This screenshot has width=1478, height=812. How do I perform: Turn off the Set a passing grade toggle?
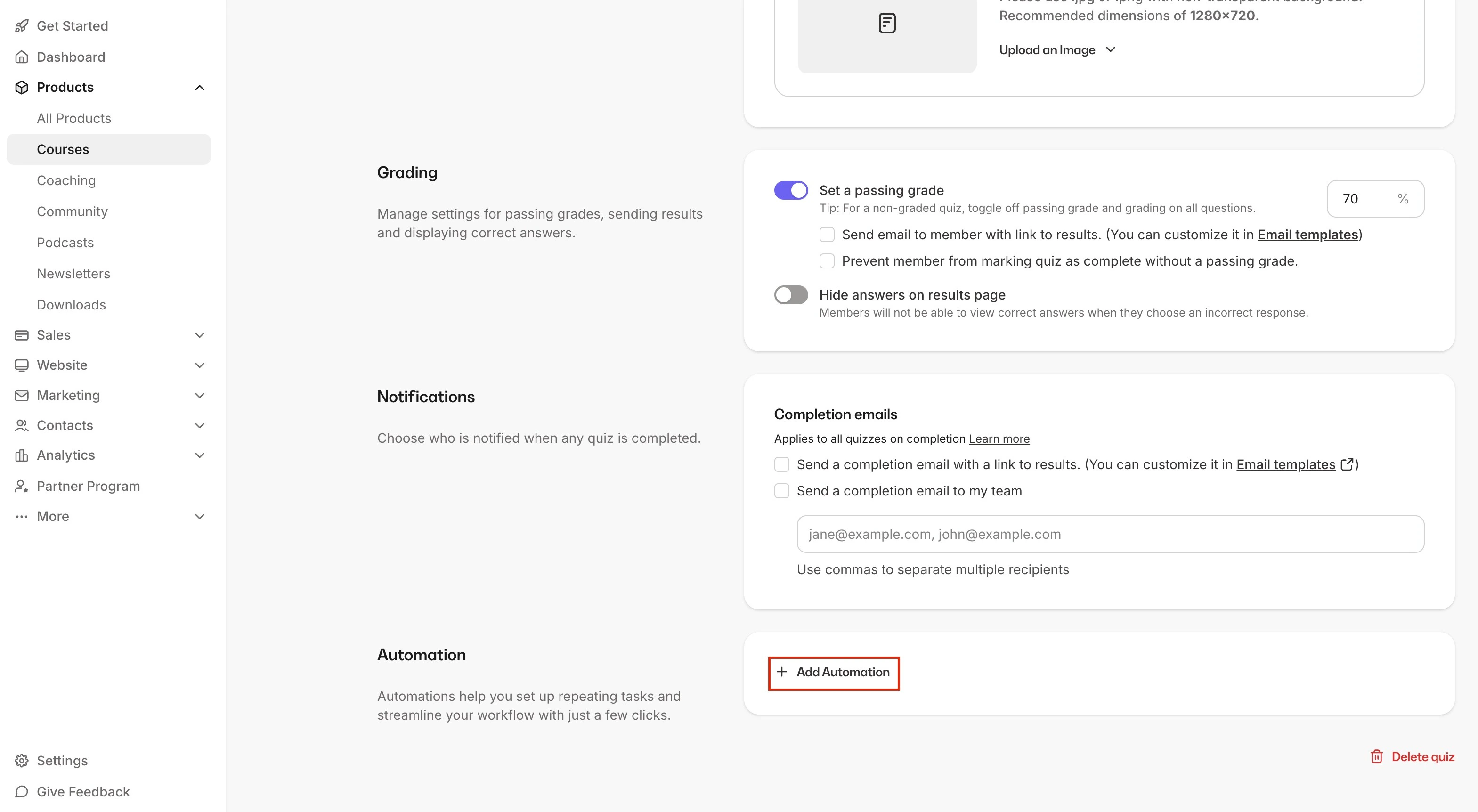pyautogui.click(x=791, y=190)
